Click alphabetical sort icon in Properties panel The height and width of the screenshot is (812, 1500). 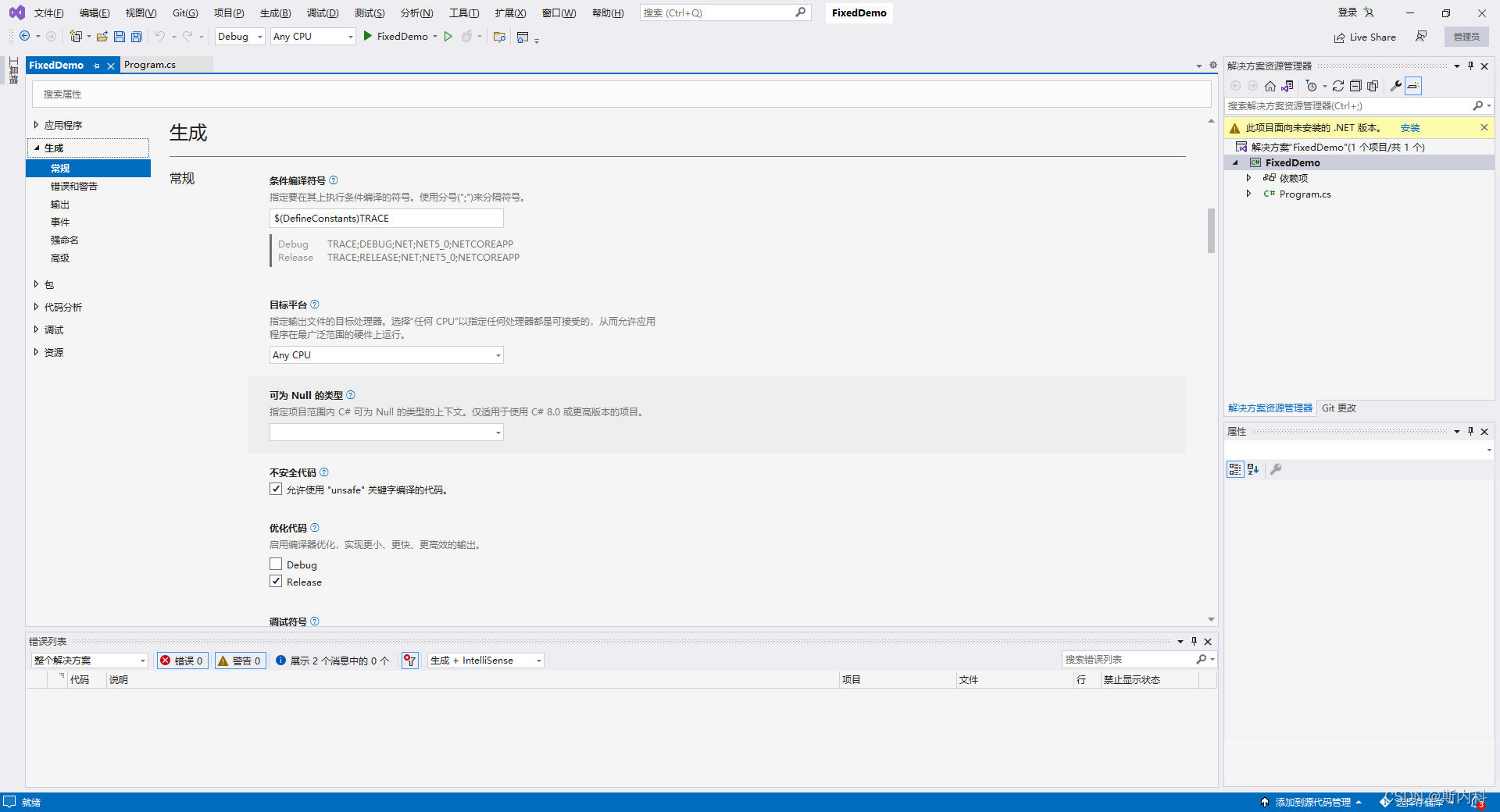pyautogui.click(x=1253, y=469)
